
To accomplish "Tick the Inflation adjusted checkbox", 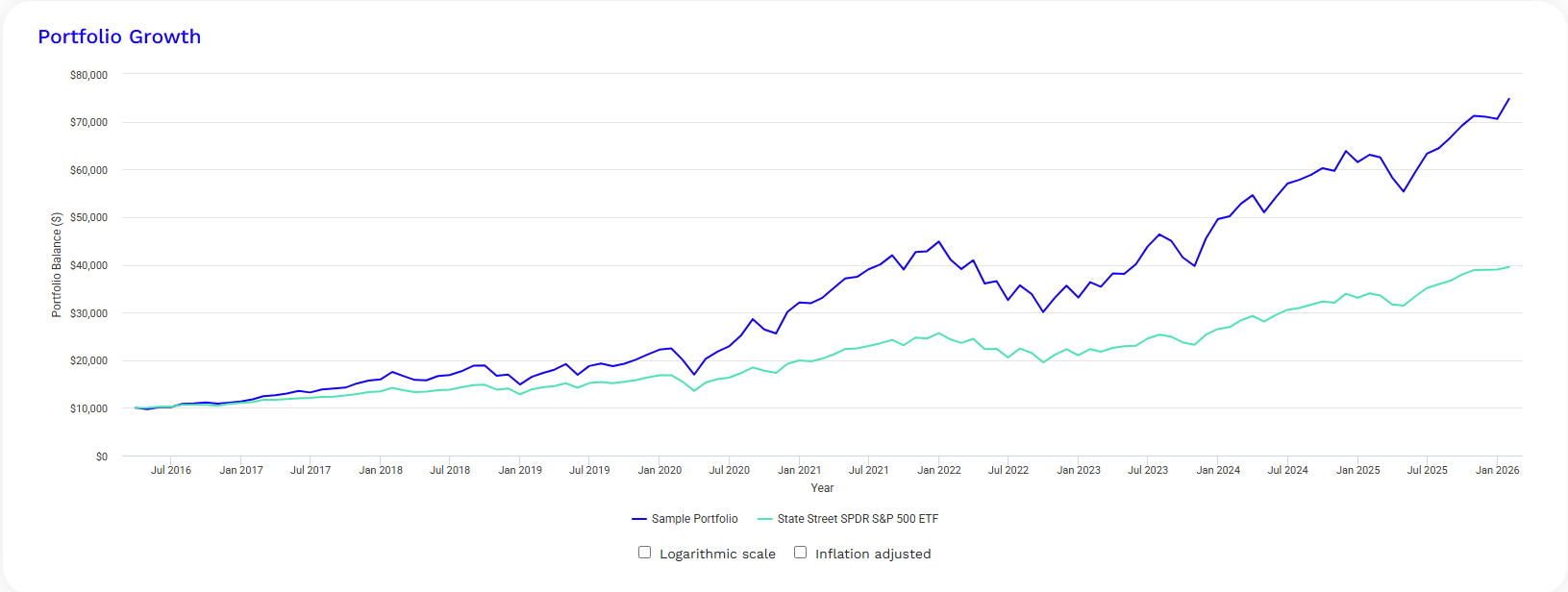I will point(800,553).
